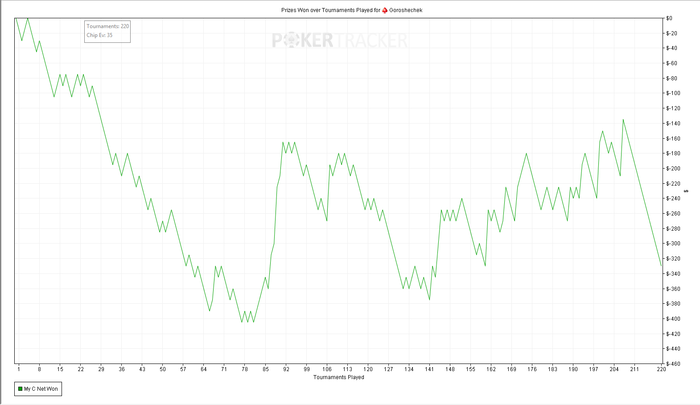Click the x-axis tick label '141'

point(429,369)
